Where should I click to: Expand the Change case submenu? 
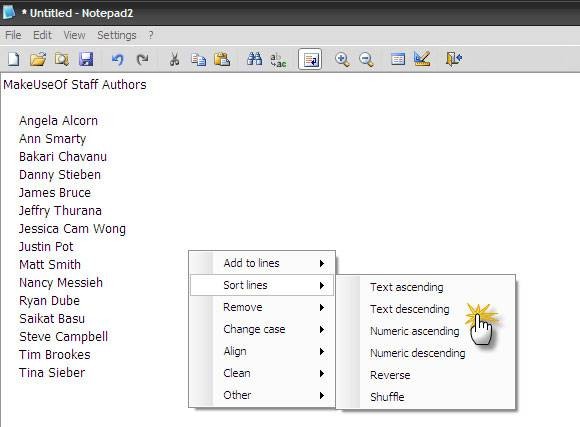(x=262, y=329)
